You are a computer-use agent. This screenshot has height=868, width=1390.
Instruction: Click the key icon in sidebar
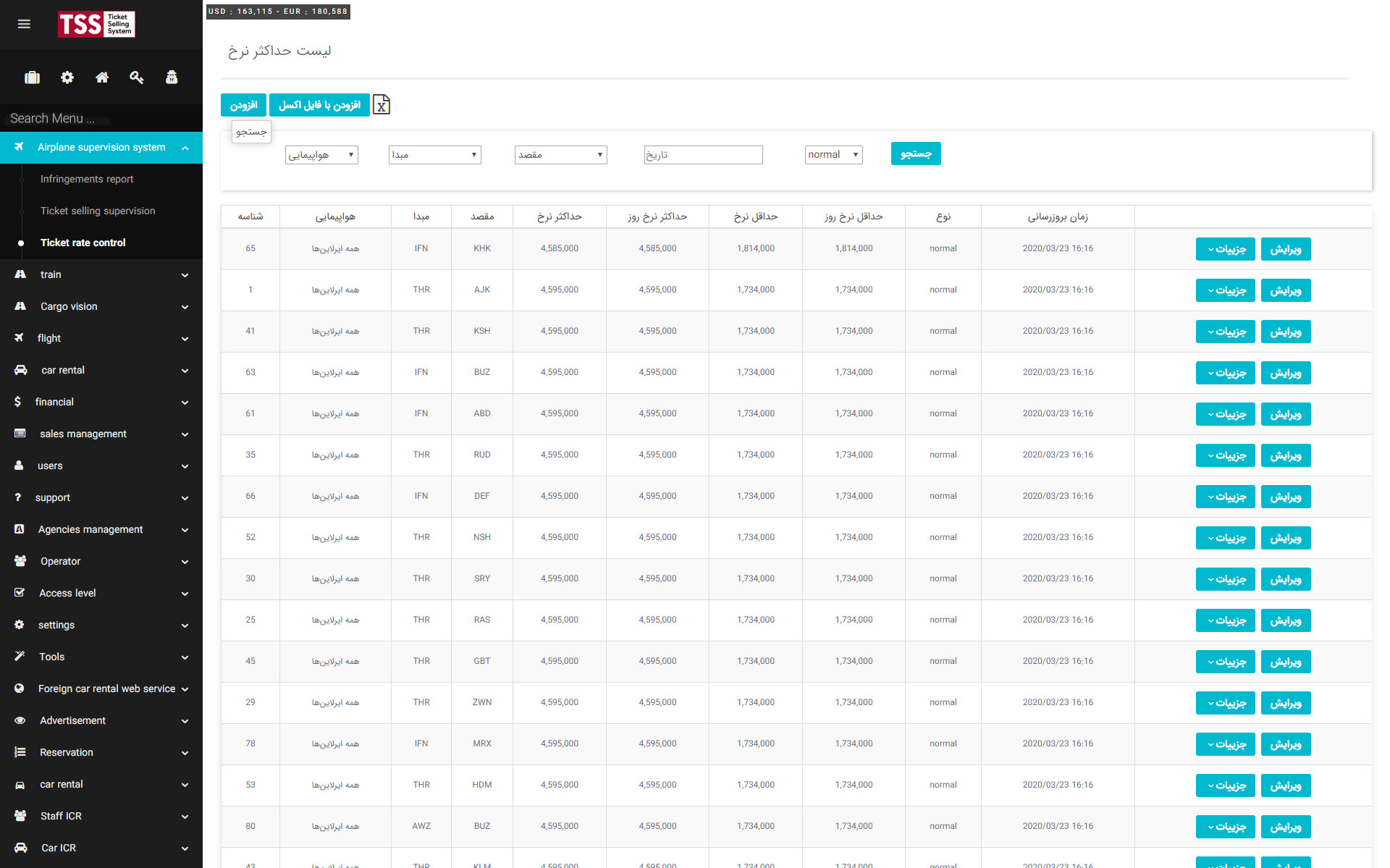(x=137, y=77)
